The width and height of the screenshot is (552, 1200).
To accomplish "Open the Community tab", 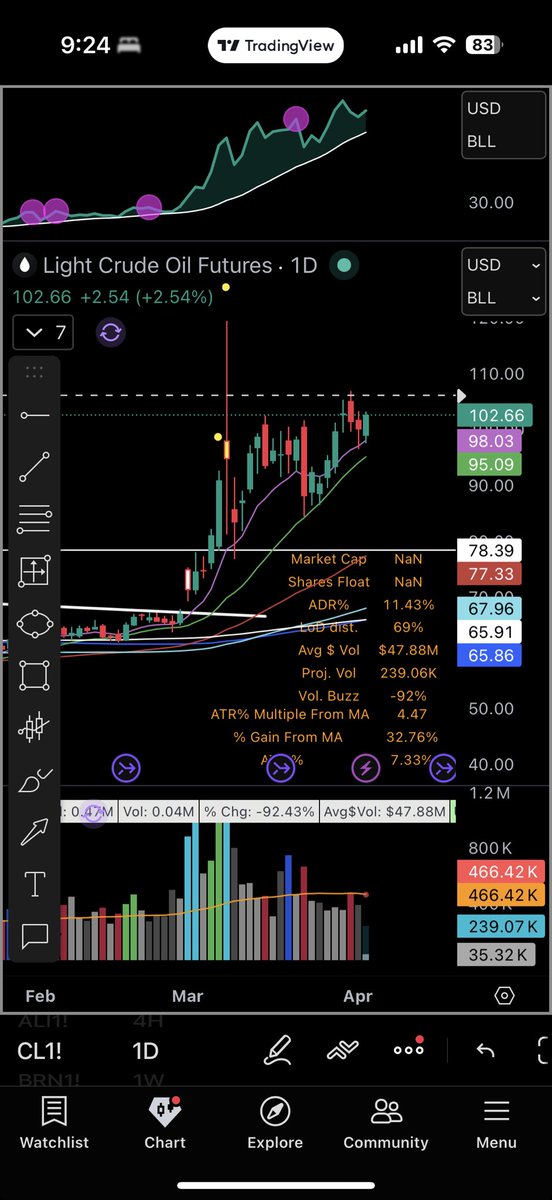I will (386, 1122).
